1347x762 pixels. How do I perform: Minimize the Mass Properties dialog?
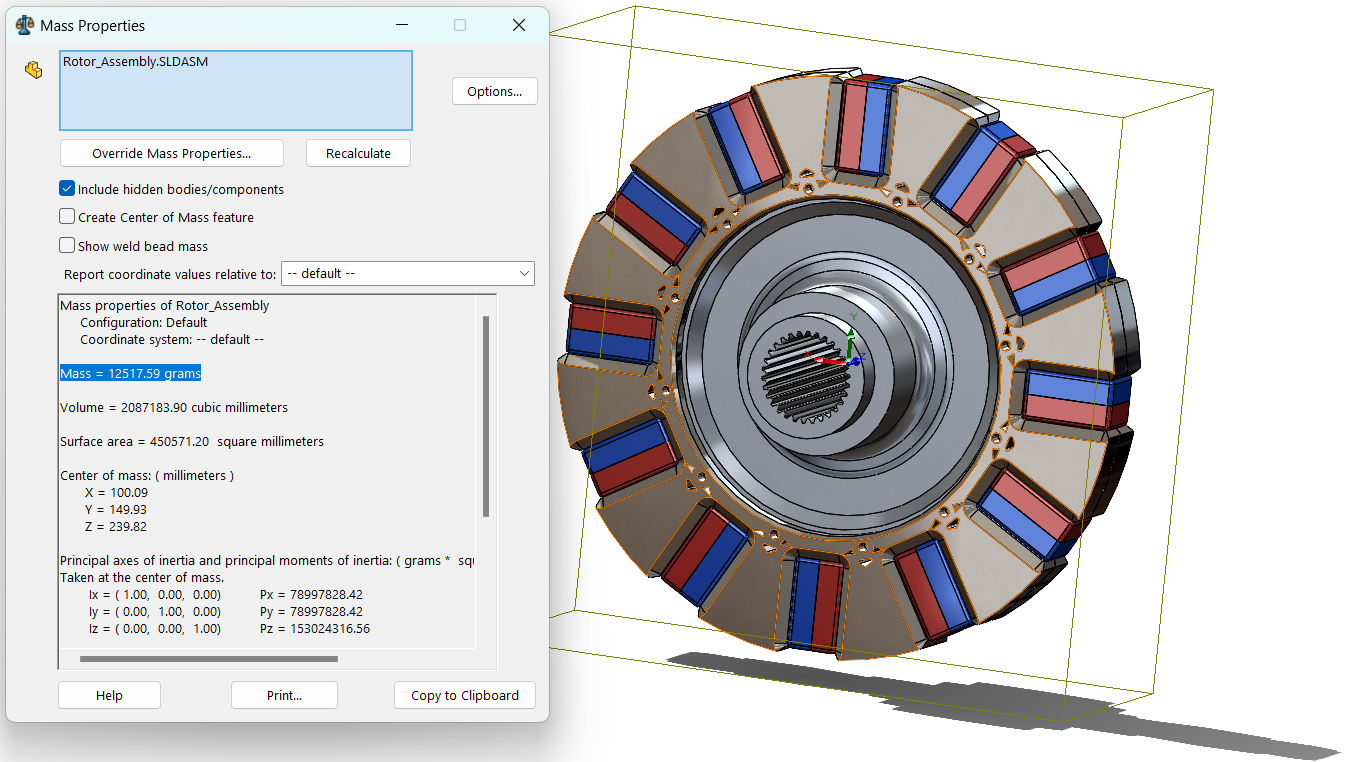pyautogui.click(x=401, y=25)
